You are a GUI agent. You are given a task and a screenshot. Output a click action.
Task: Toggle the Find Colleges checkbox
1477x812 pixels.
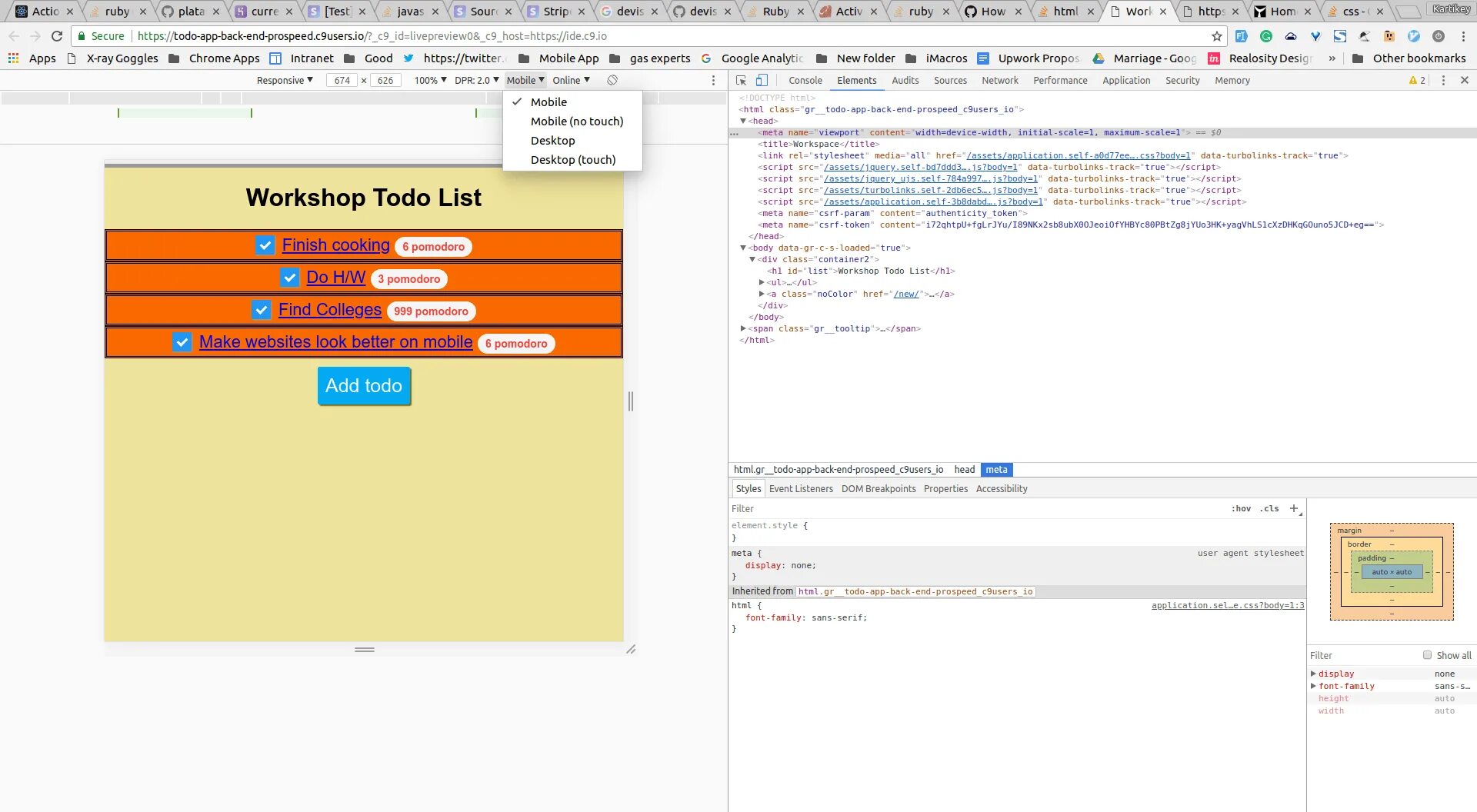[x=261, y=310]
